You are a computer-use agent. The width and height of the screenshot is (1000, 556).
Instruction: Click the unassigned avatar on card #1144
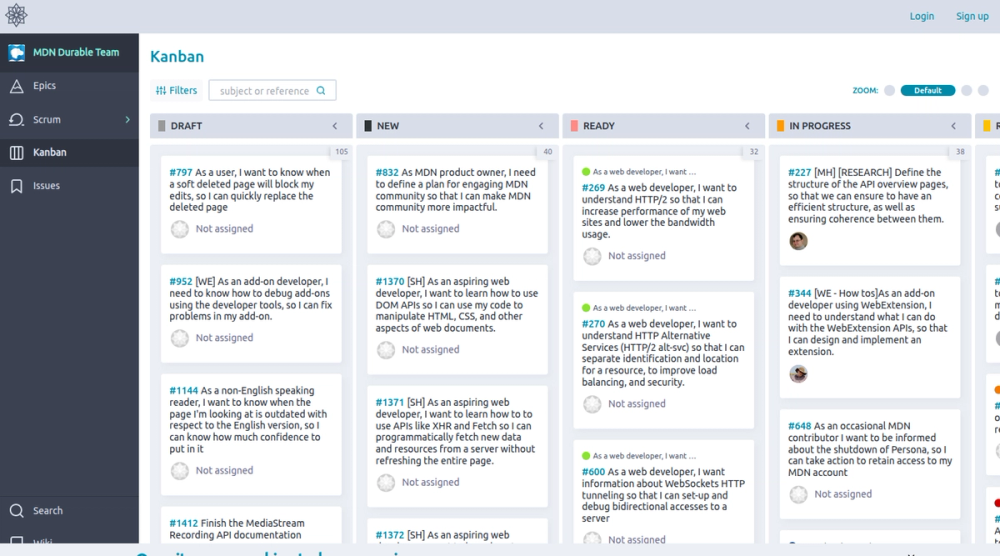180,471
